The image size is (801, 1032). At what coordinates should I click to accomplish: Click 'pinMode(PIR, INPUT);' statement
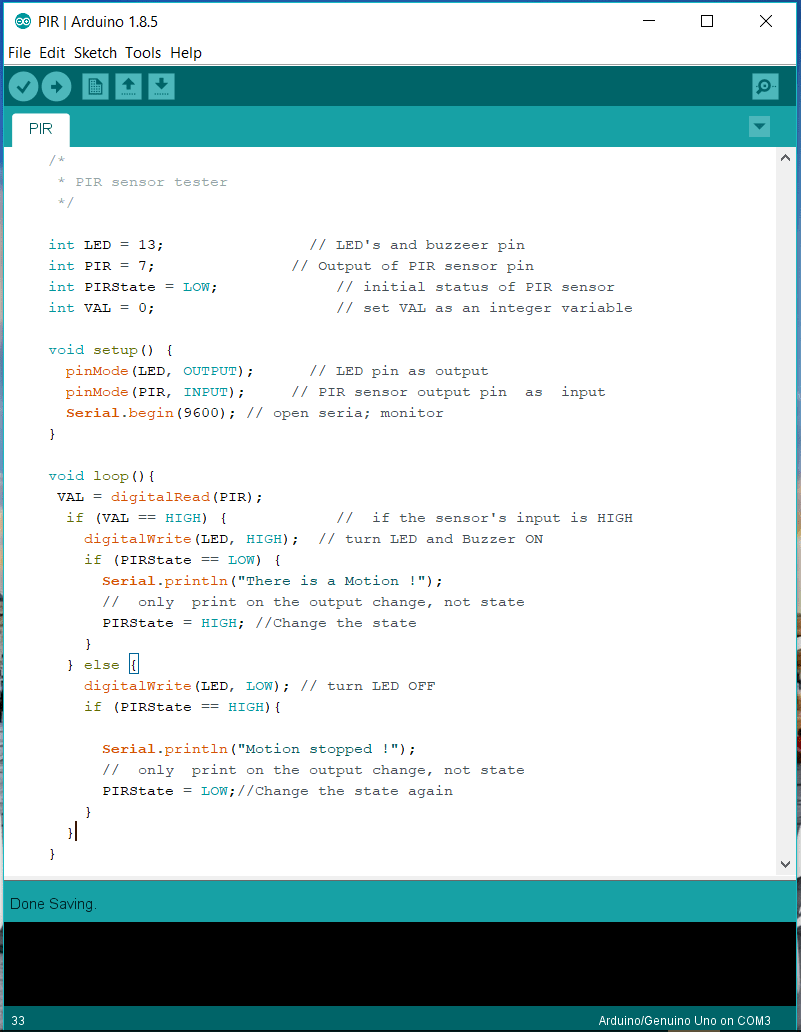click(155, 392)
